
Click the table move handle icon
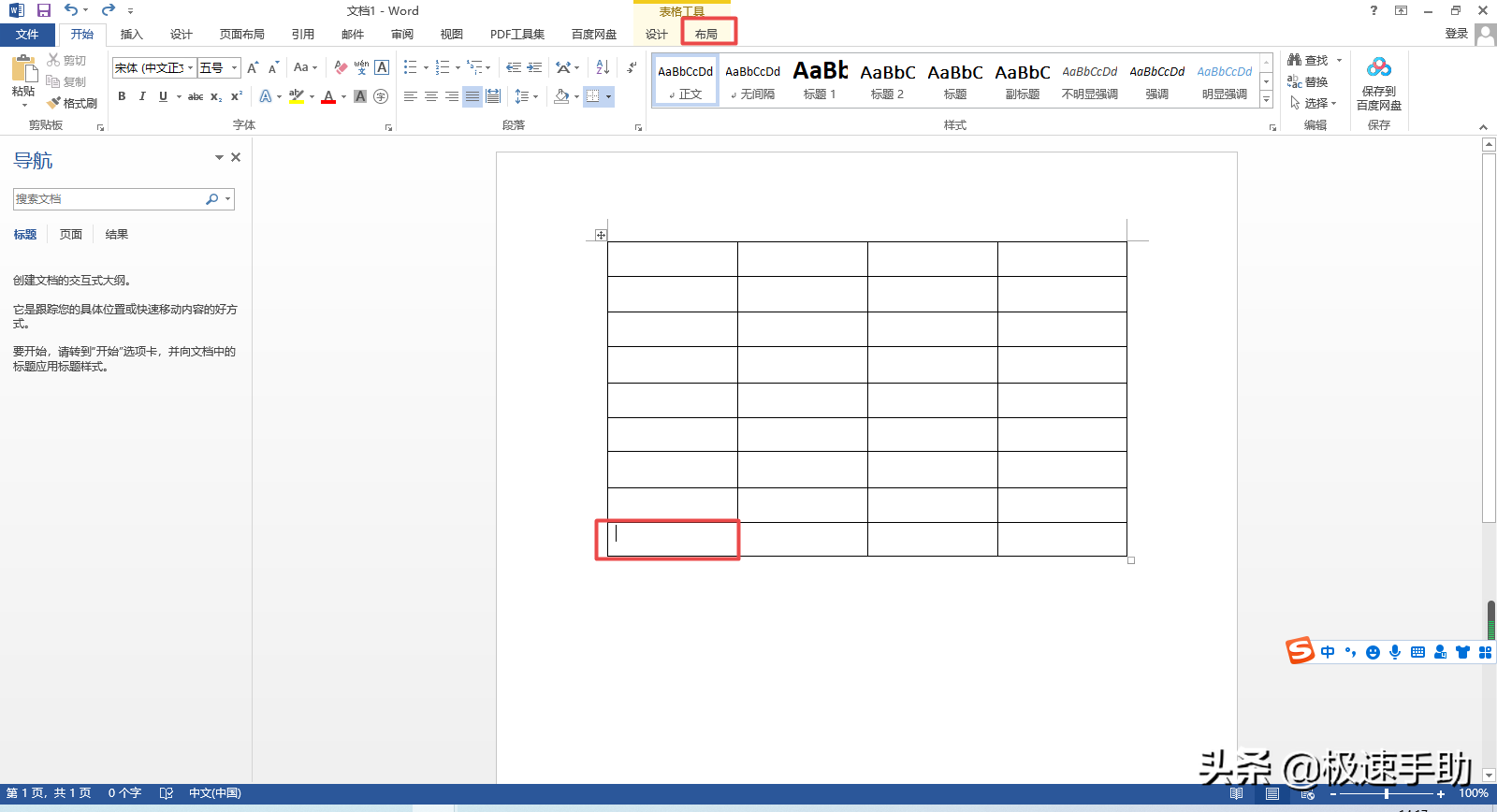[x=601, y=235]
